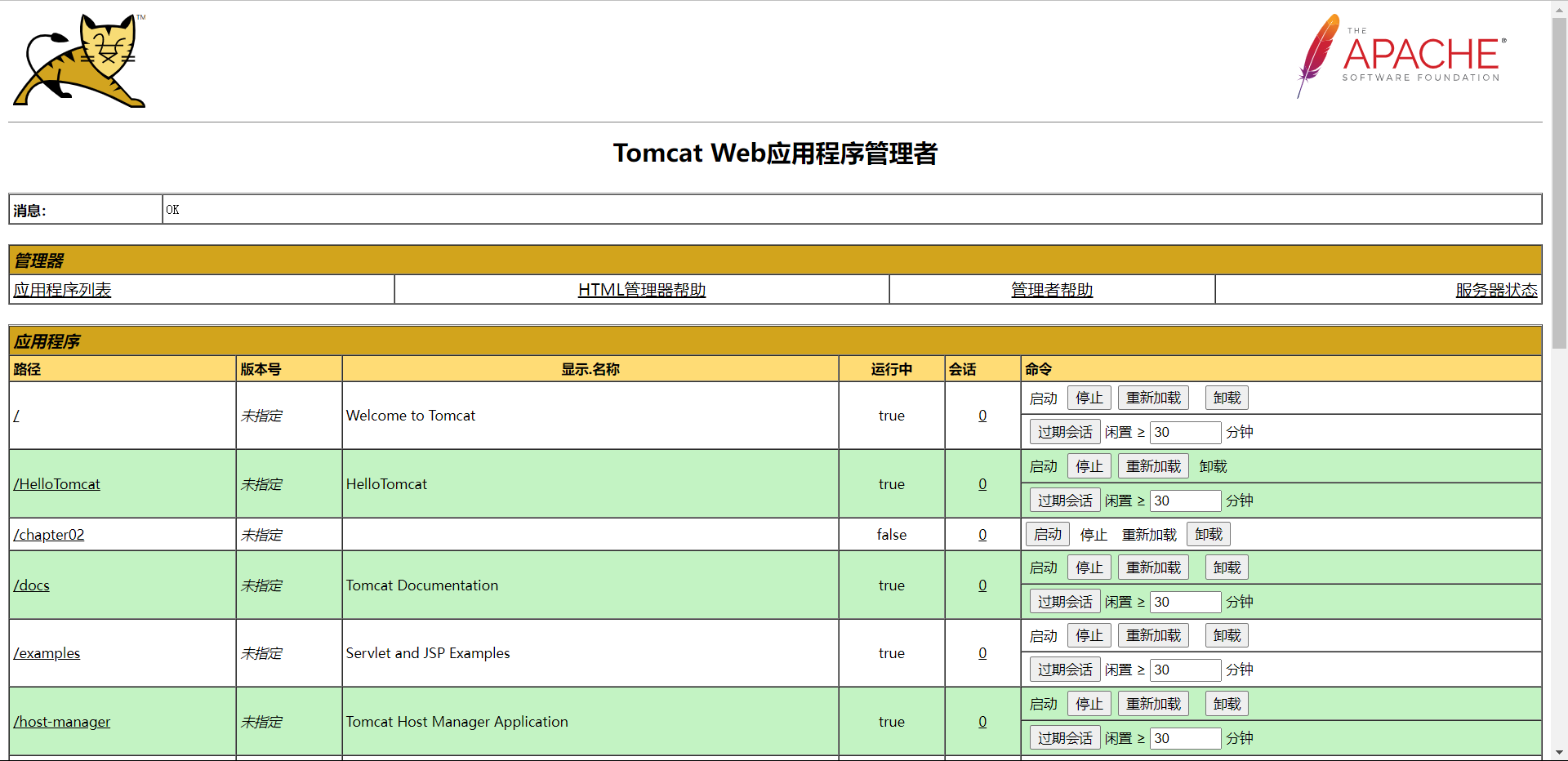Open the 应用程序列表 link

click(x=62, y=290)
